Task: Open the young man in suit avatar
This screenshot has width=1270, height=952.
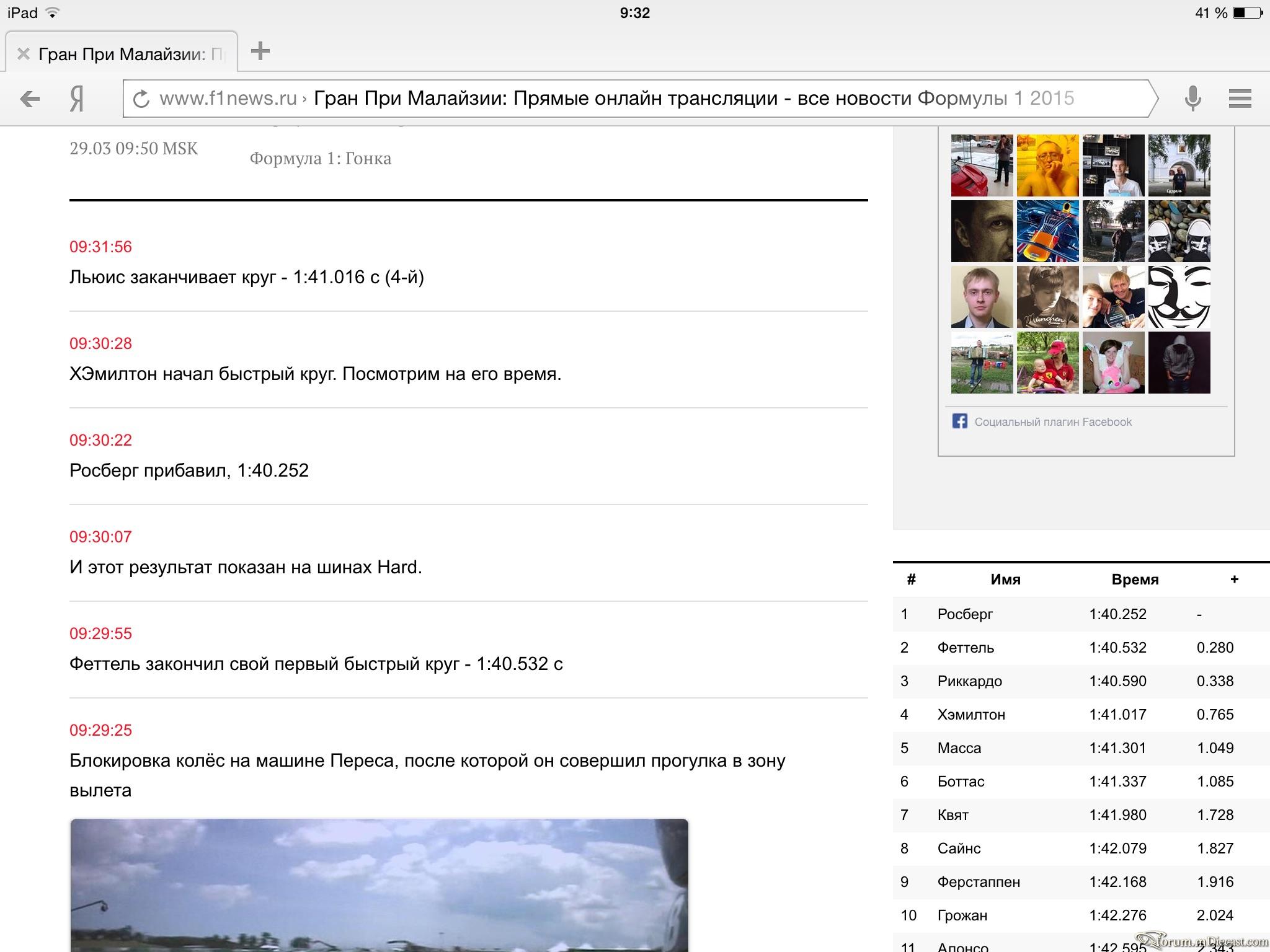Action: pos(982,297)
